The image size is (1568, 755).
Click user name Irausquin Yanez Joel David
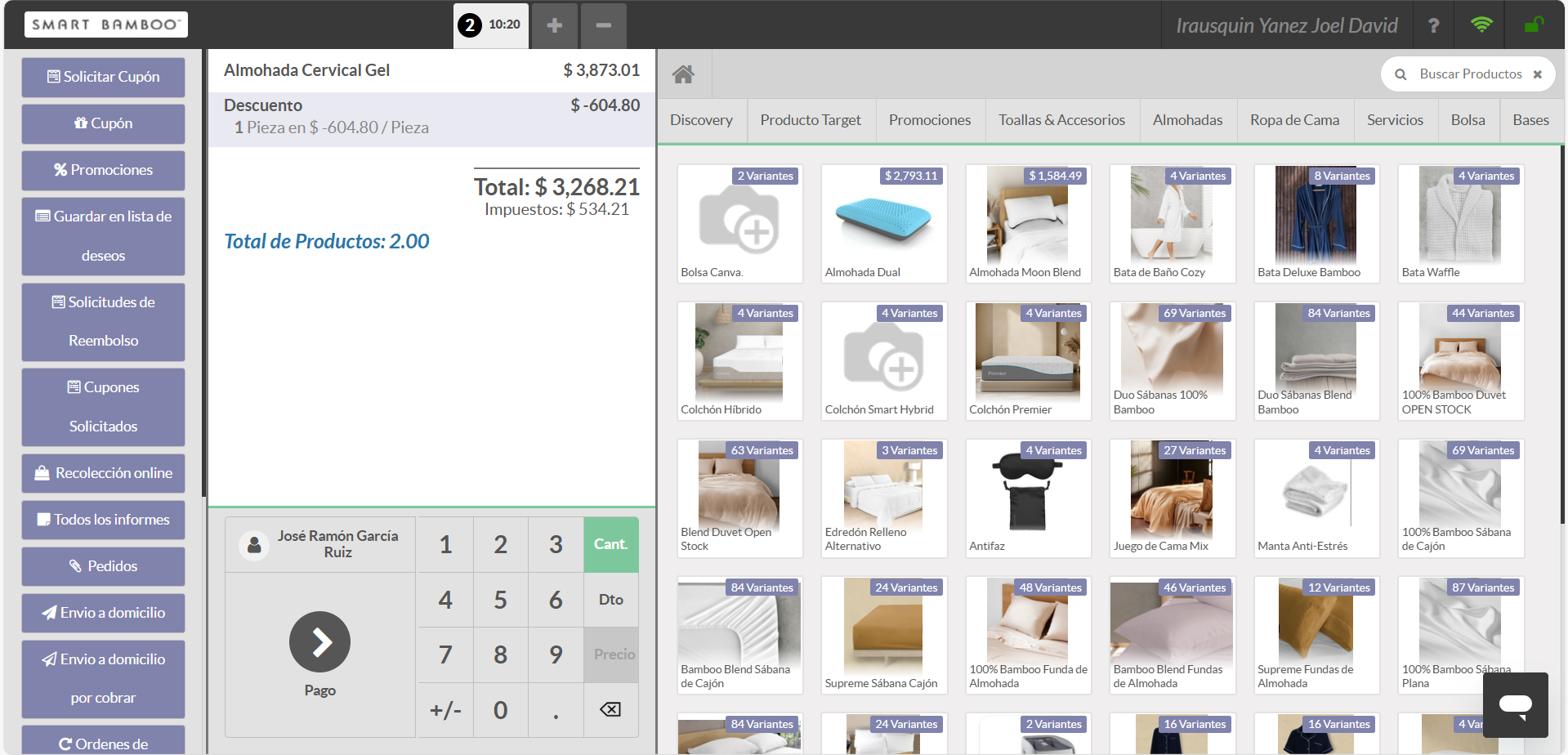(x=1286, y=25)
